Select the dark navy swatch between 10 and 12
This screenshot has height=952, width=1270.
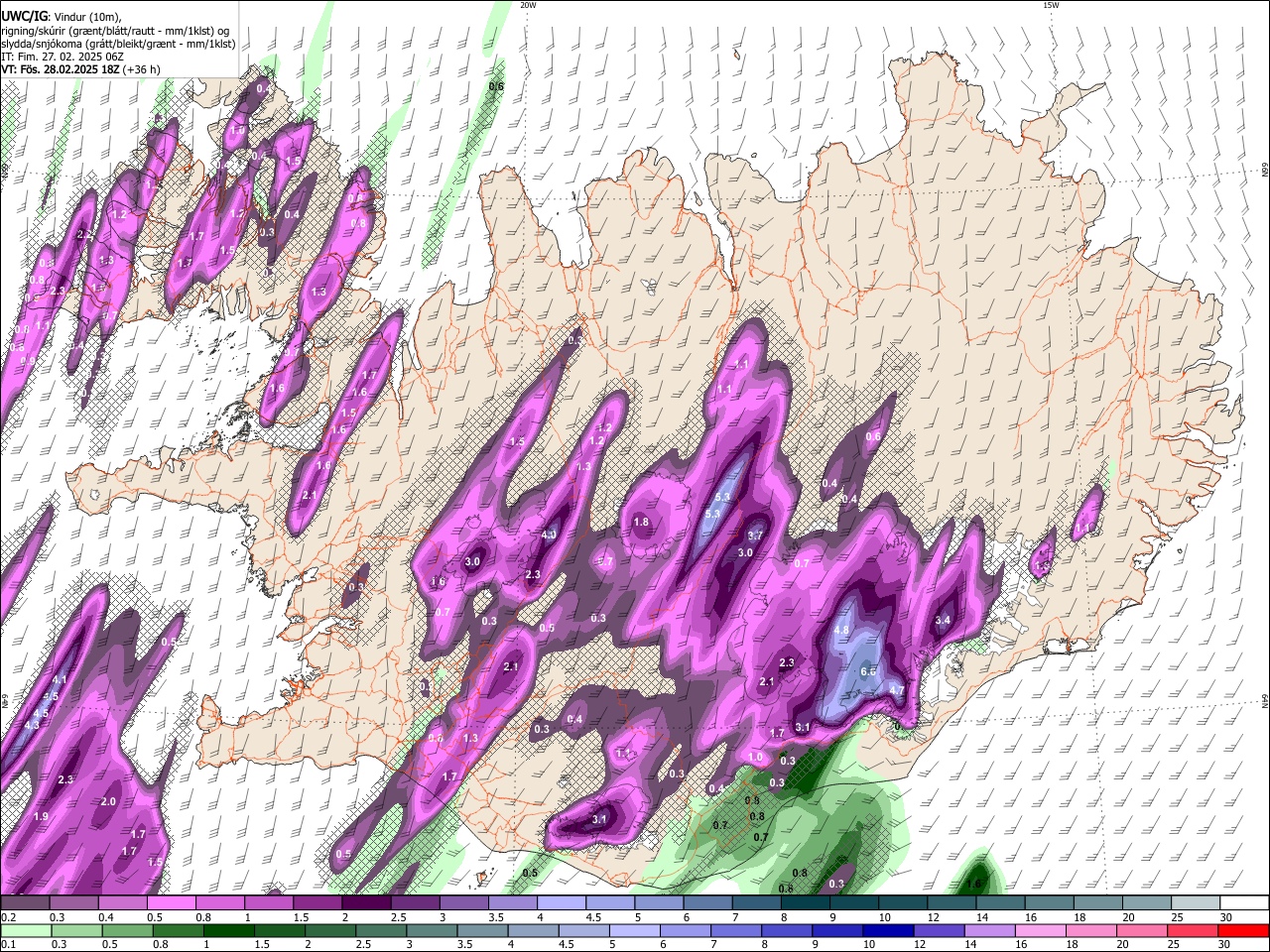coord(886,930)
